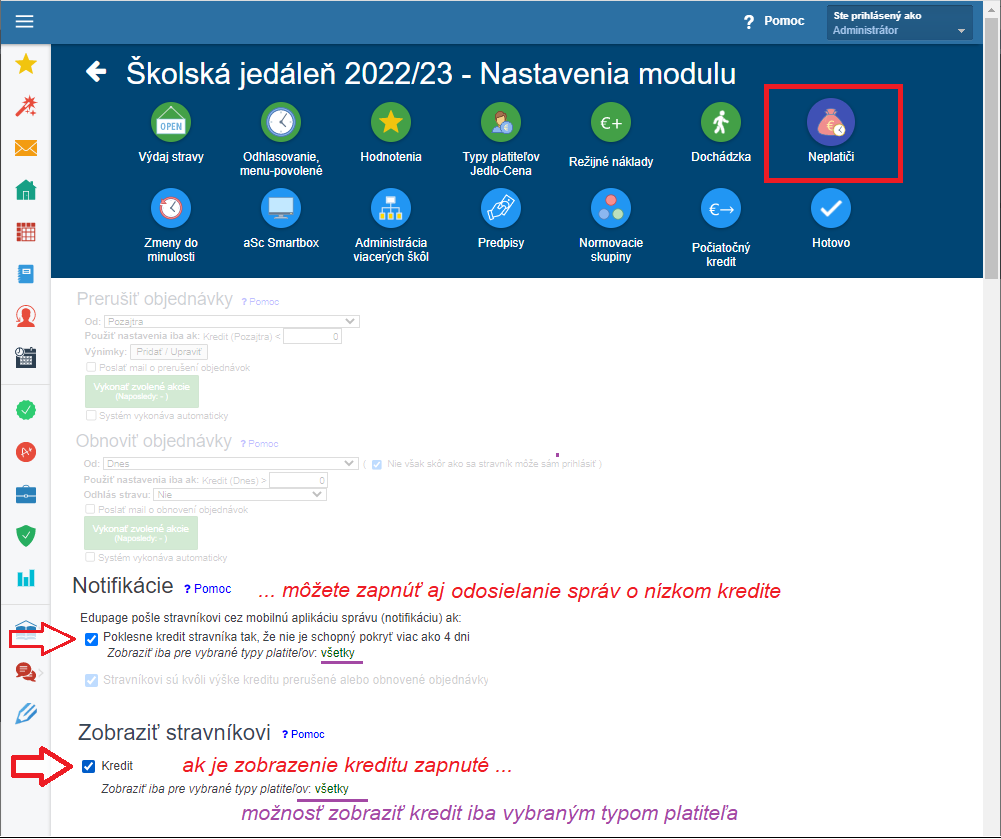Viewport: 1001px width, 839px height.
Task: Open the calendar with clock sidebar icon
Action: pyautogui.click(x=26, y=358)
